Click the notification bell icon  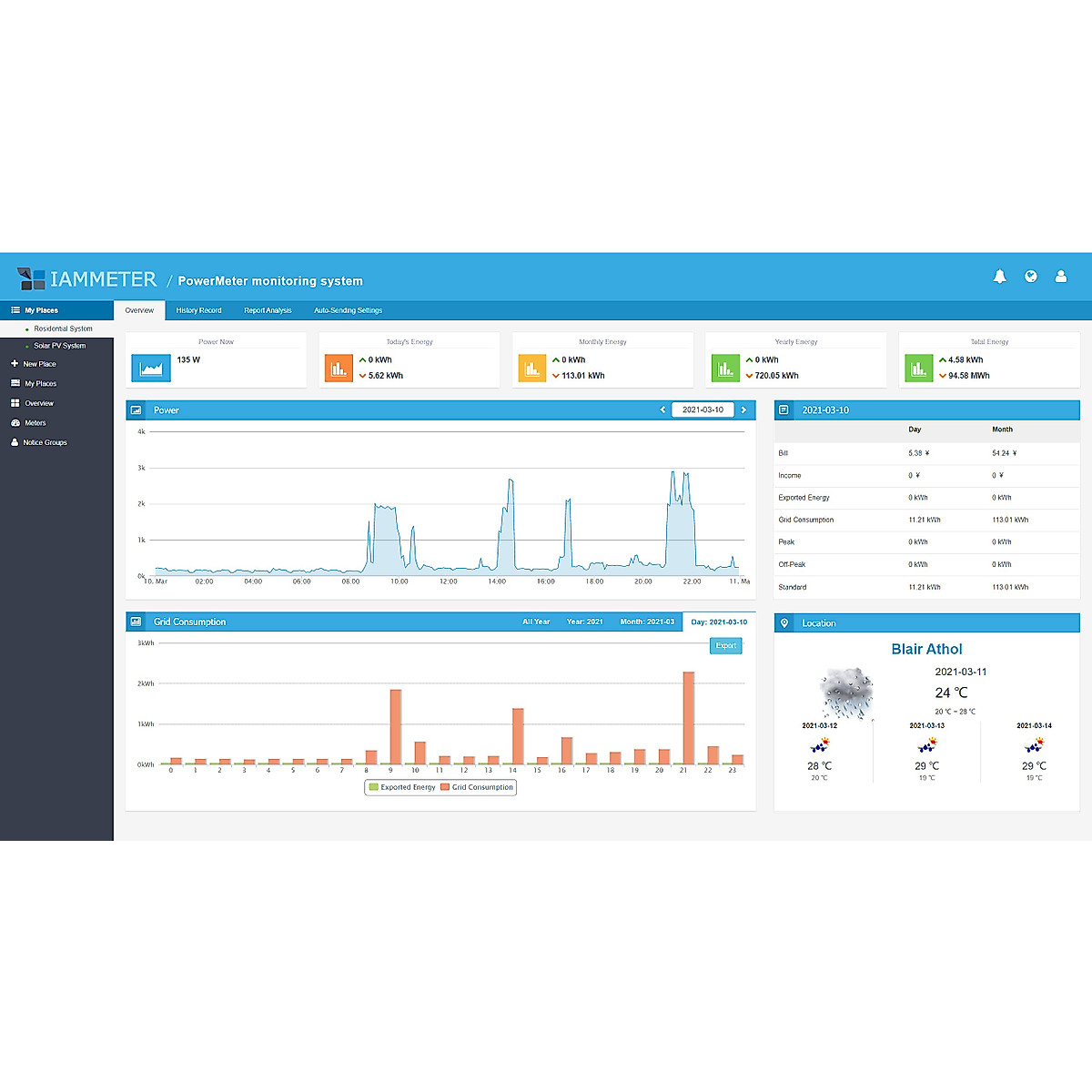point(1000,277)
